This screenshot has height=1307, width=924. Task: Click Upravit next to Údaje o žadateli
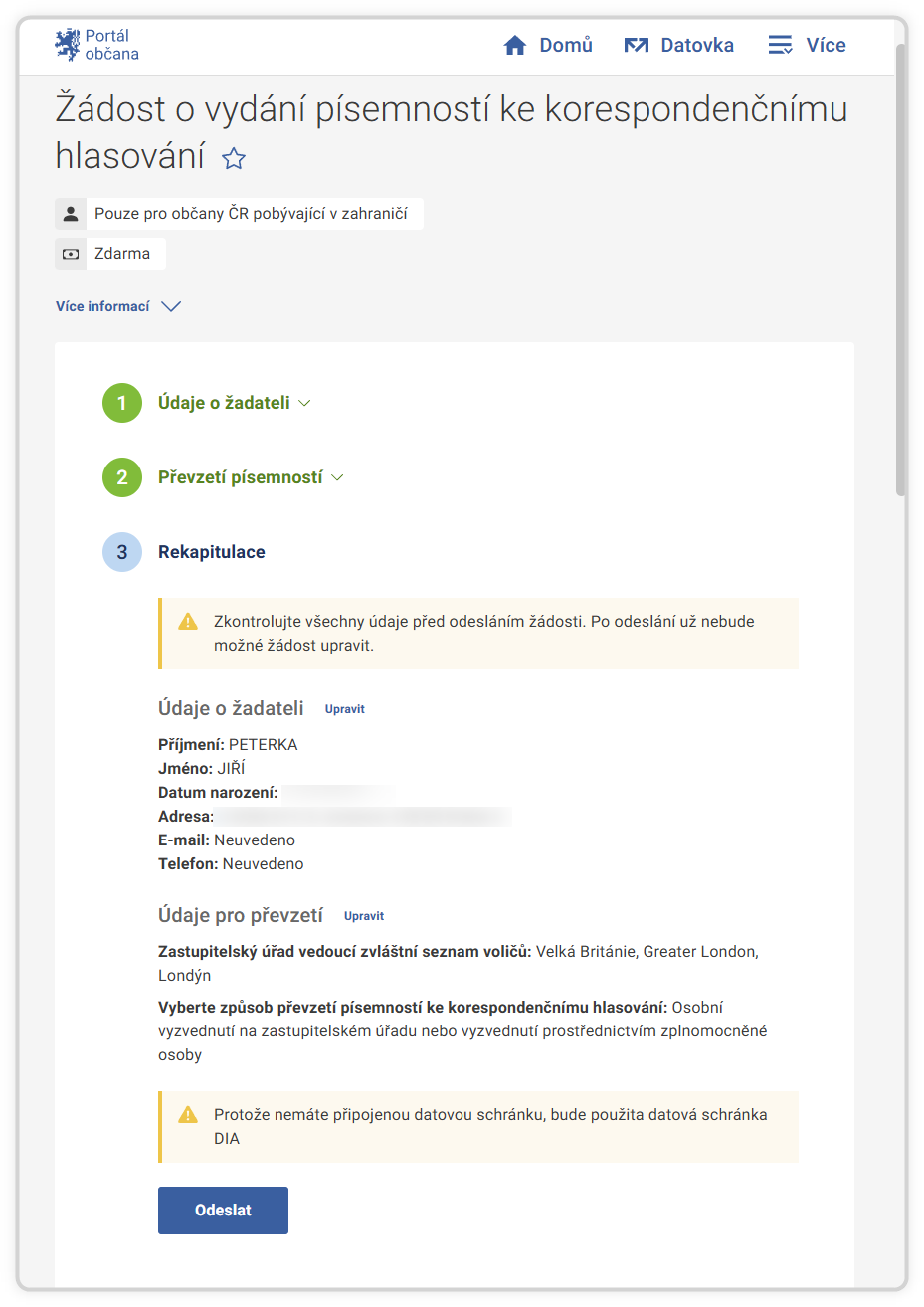point(344,709)
